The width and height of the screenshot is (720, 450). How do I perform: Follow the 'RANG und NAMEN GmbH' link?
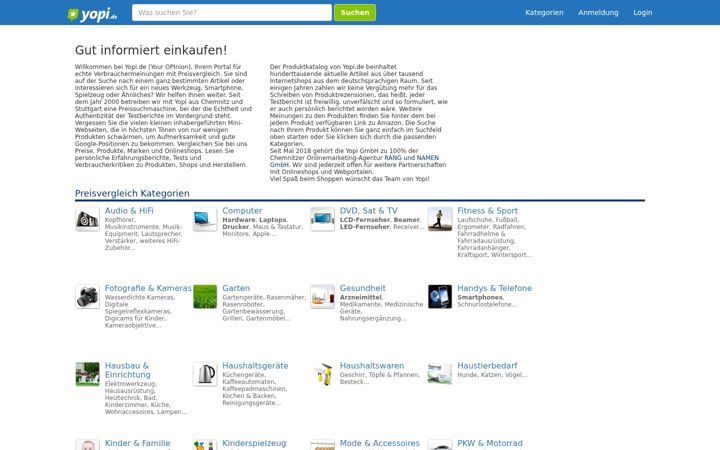pyautogui.click(x=411, y=158)
